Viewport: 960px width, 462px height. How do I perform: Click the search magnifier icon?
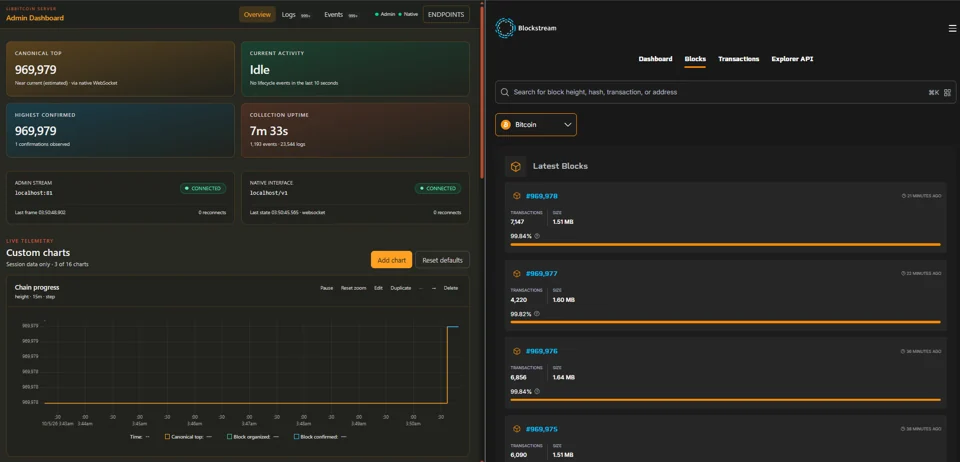(505, 92)
